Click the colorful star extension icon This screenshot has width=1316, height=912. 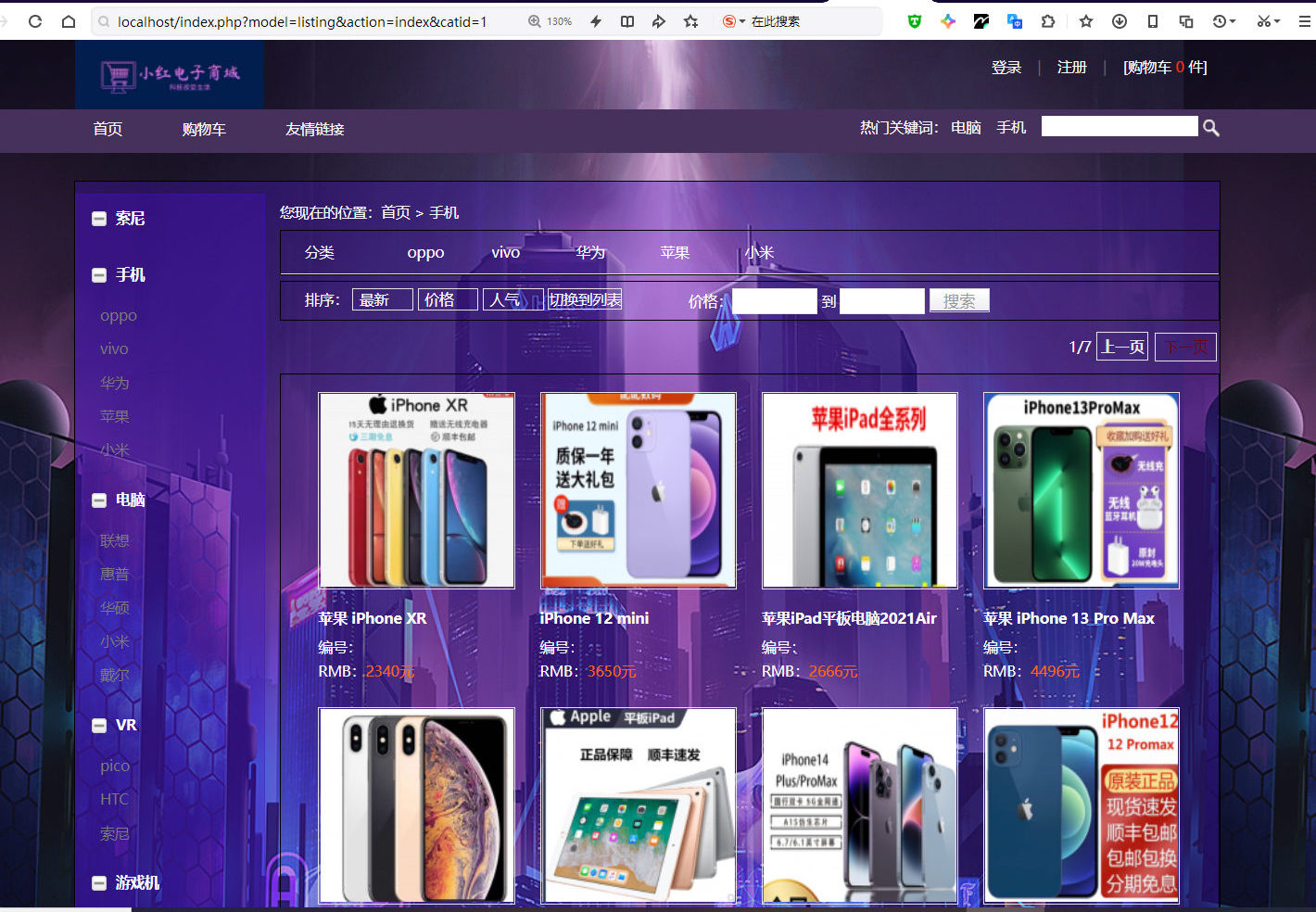pos(947,21)
